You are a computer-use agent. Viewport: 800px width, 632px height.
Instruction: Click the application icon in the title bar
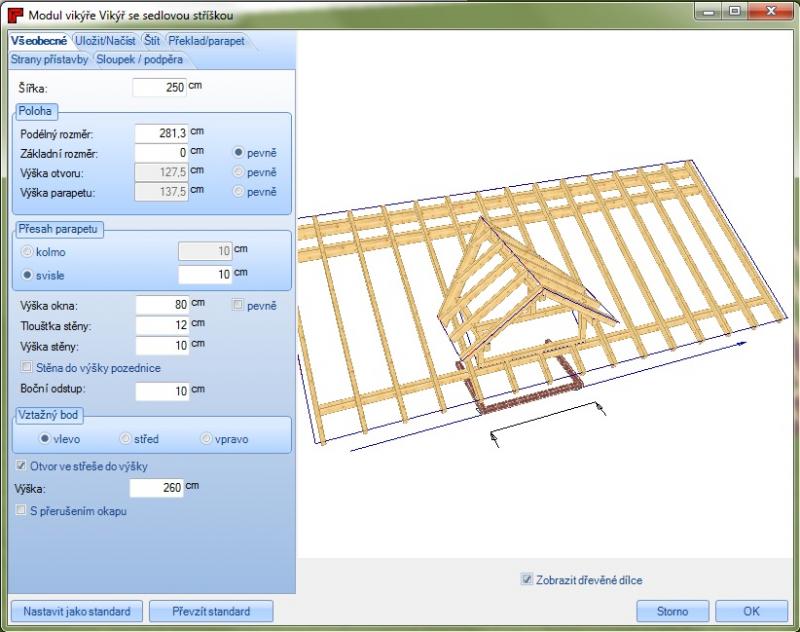(15, 13)
